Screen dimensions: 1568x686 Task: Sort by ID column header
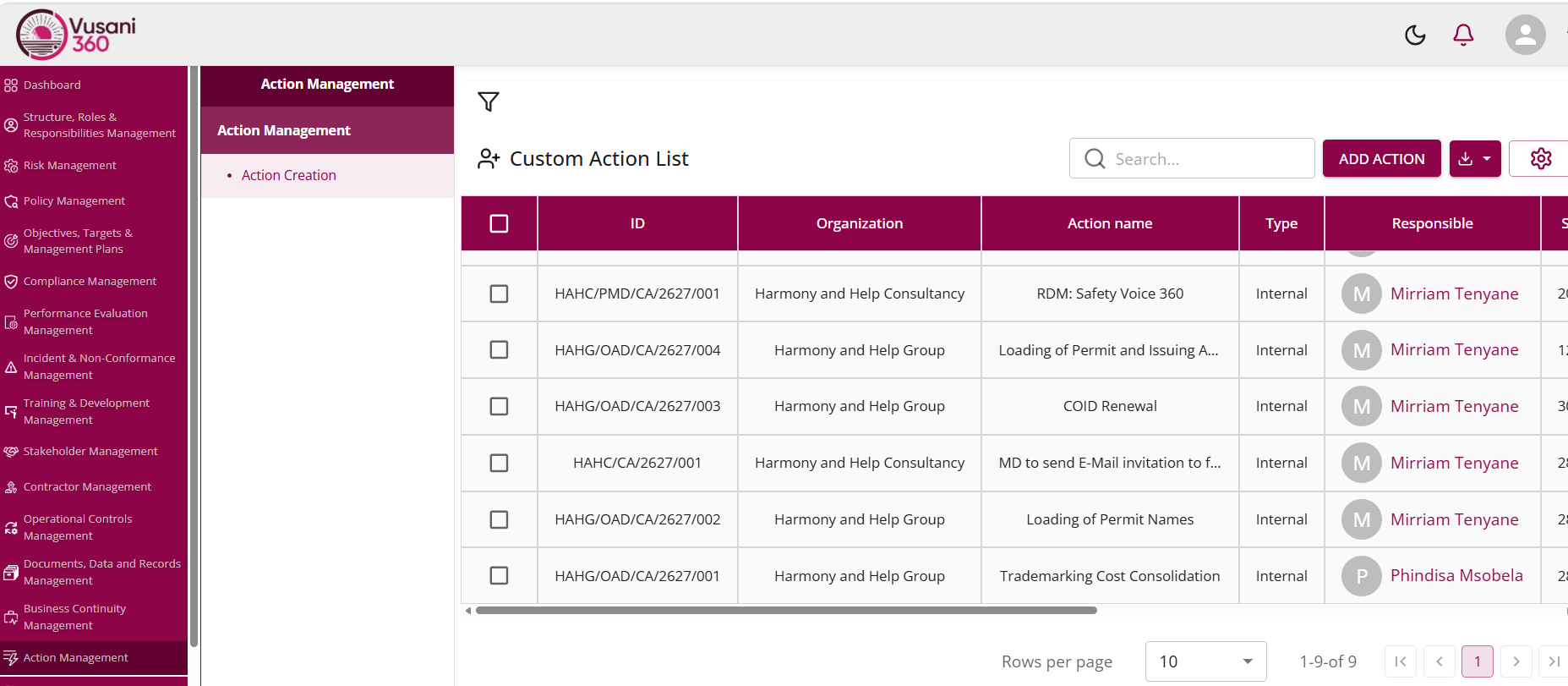click(637, 223)
